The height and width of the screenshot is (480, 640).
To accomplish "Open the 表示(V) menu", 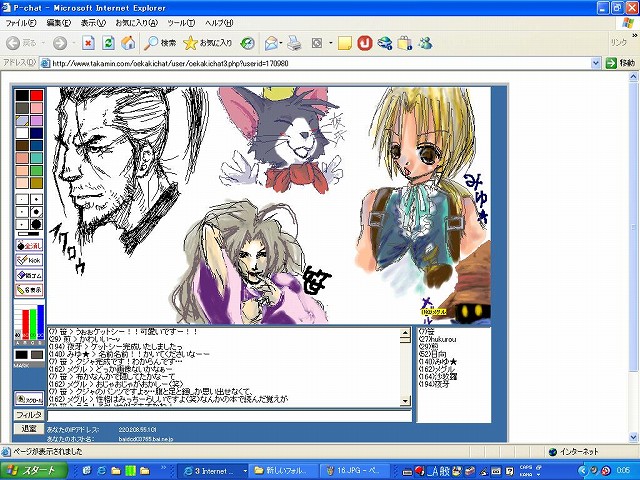I will coord(93,23).
